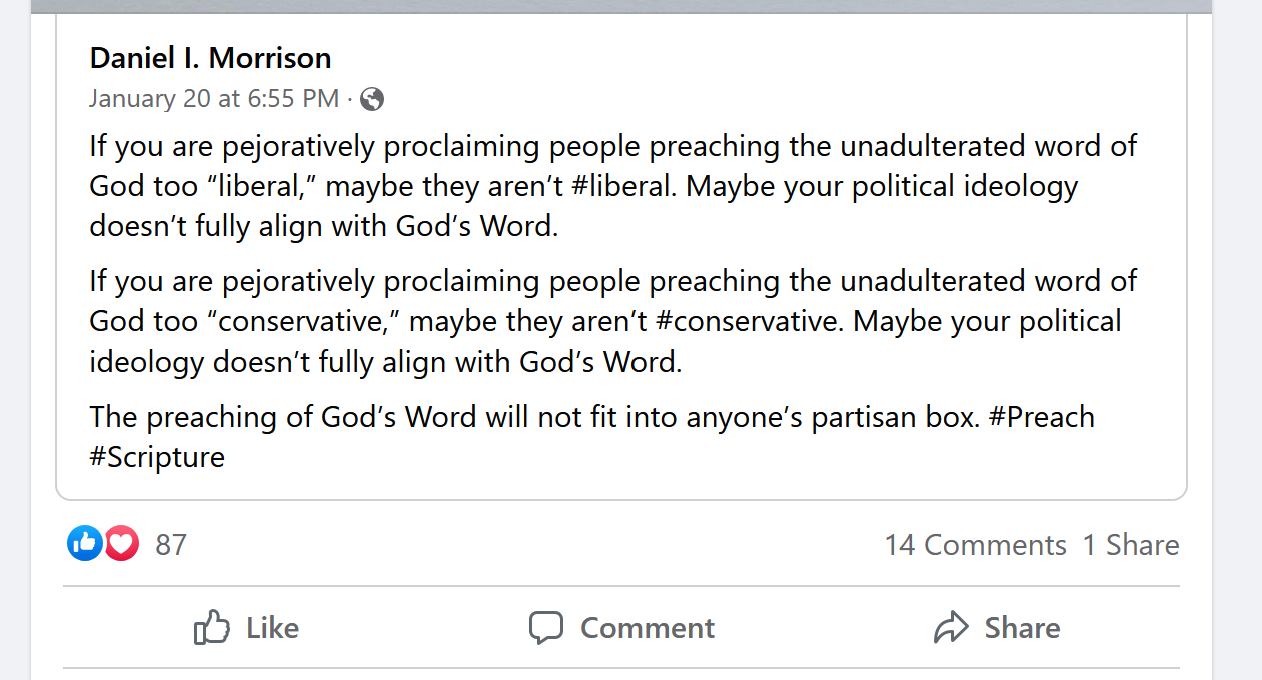The image size is (1262, 680).
Task: Open Daniel I. Morrison's profile
Action: (210, 58)
